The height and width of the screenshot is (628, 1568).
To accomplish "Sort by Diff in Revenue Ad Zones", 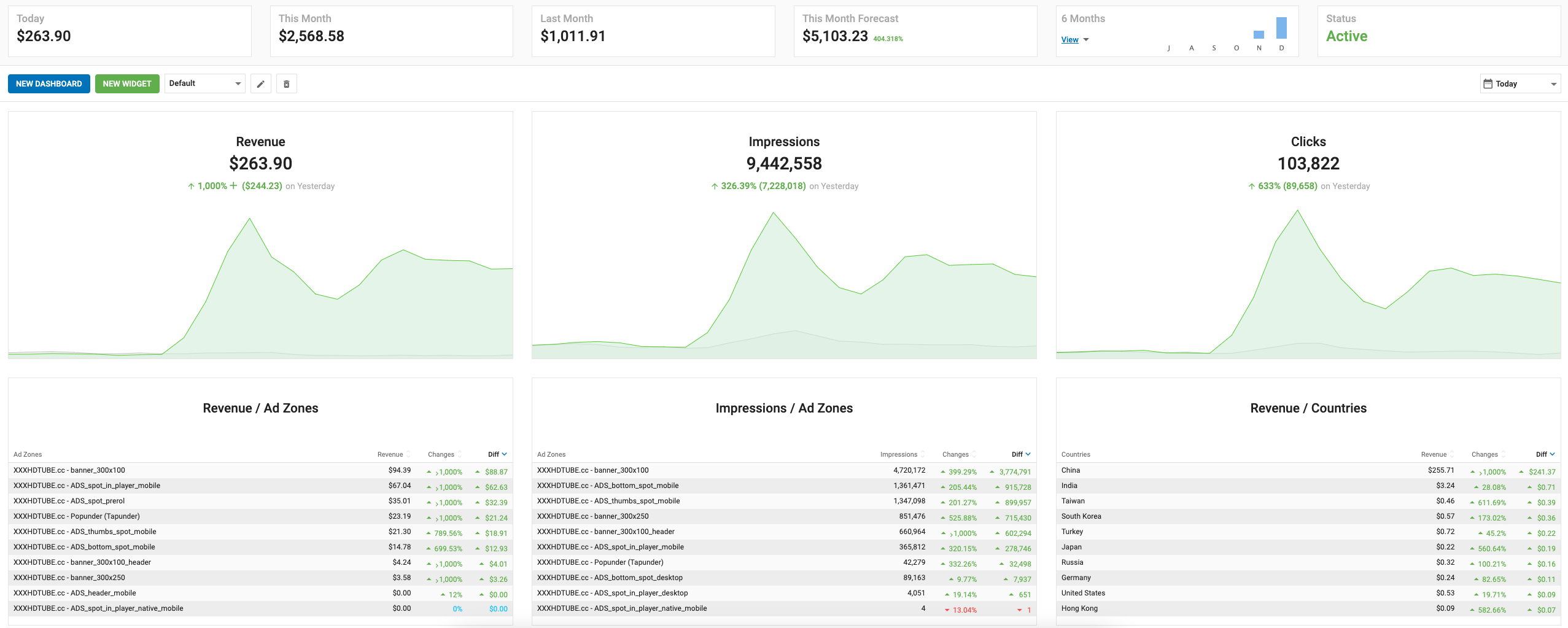I will [497, 454].
